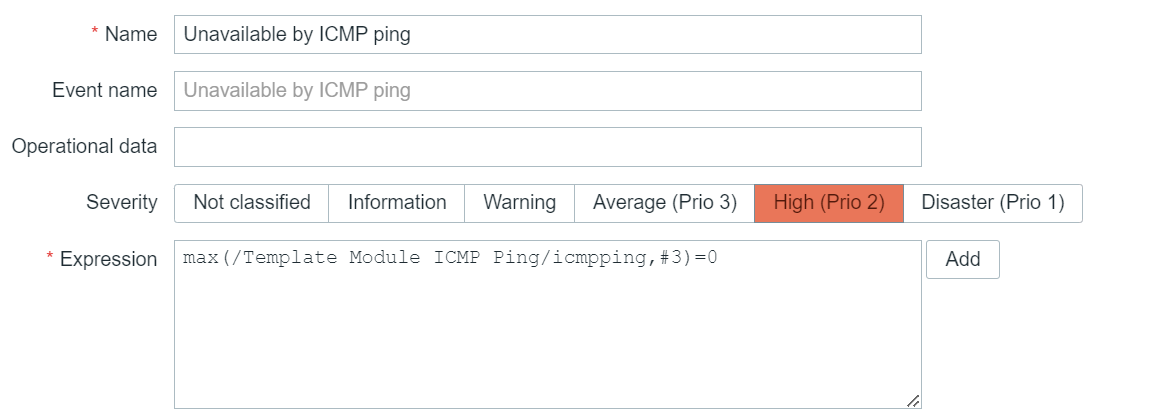Click the highlighted High (Prio 2) severity
Viewport: 1161px width, 417px height.
point(829,203)
